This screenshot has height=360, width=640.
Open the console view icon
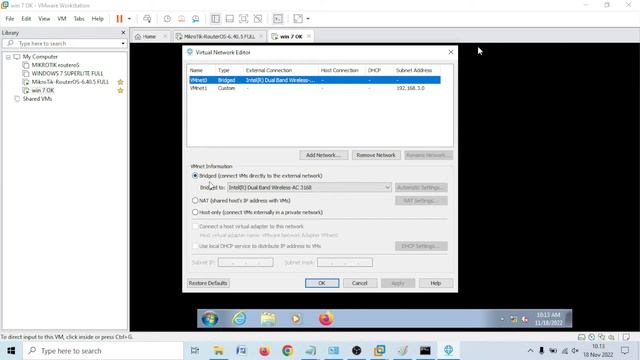pyautogui.click(x=278, y=19)
